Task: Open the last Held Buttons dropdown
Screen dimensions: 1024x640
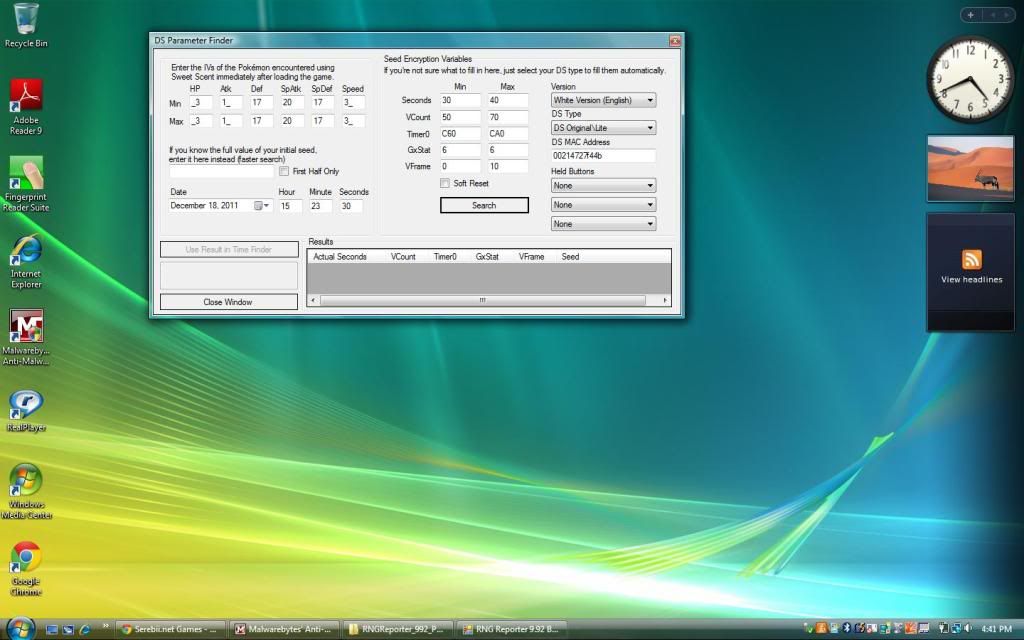Action: tap(603, 223)
